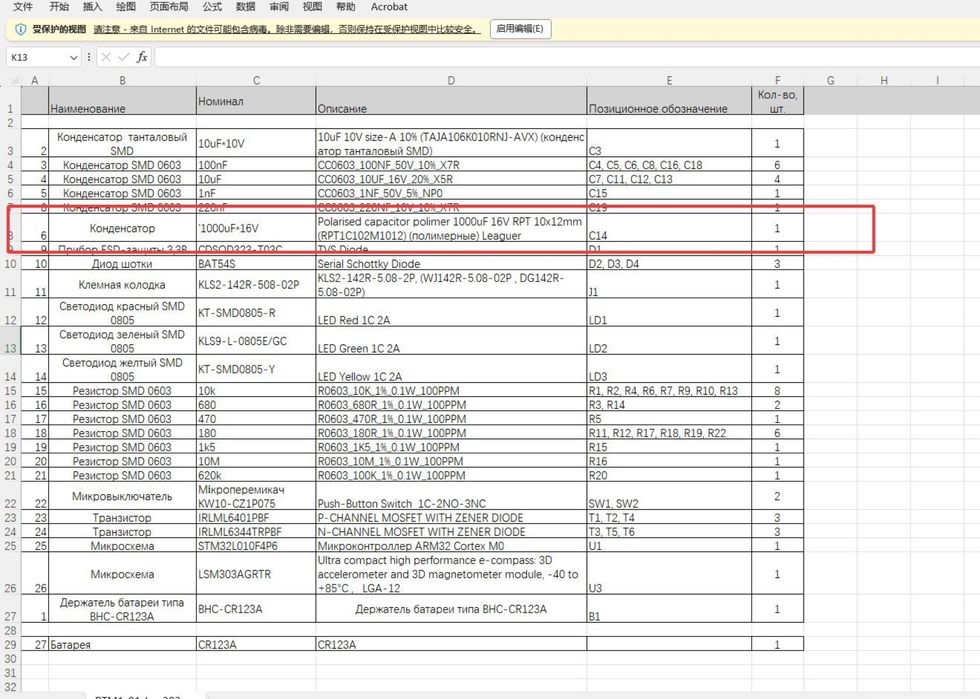Select the cell LSM303AGRTR
Image resolution: width=980 pixels, height=699 pixels.
[256, 574]
